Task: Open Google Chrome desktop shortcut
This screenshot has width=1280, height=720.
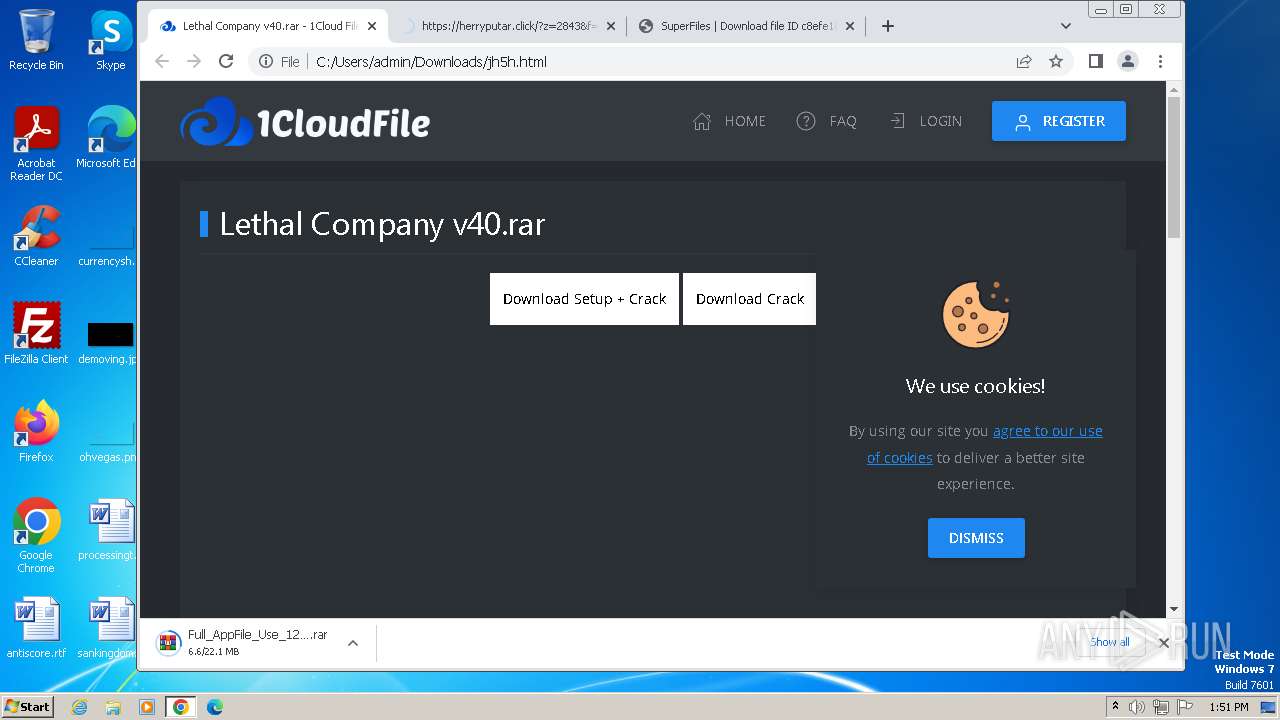Action: pos(36,536)
